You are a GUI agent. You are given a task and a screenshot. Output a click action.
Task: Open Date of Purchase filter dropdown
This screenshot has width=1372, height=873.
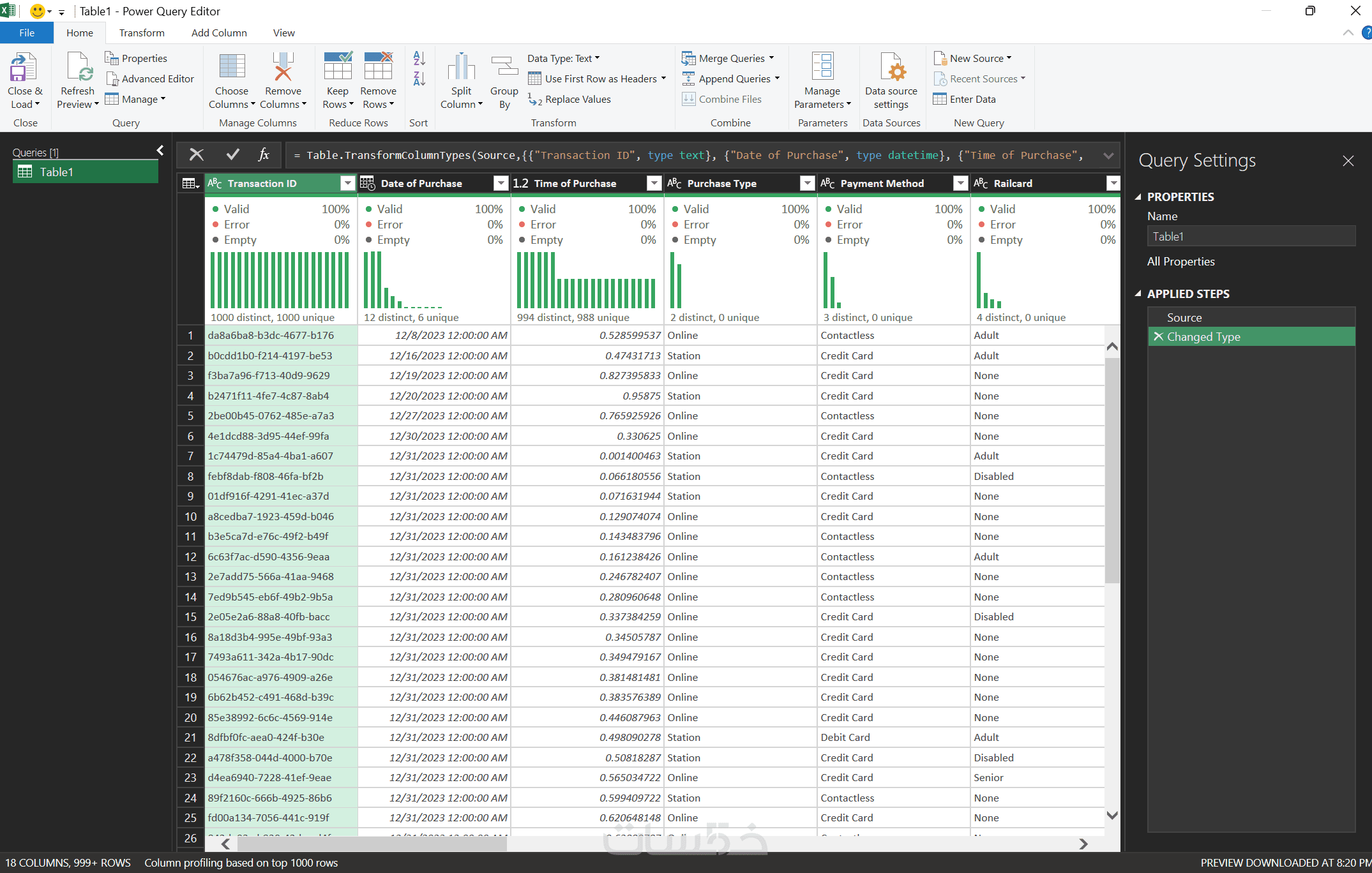point(501,184)
